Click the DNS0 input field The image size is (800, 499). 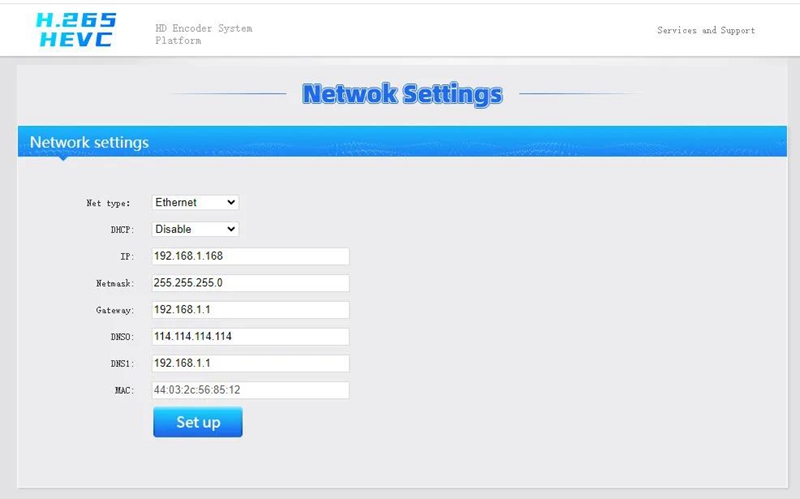coord(250,336)
